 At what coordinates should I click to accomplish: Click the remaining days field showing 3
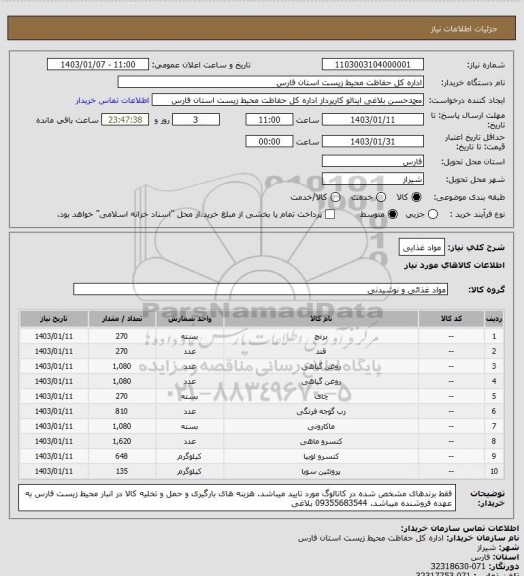pyautogui.click(x=196, y=120)
